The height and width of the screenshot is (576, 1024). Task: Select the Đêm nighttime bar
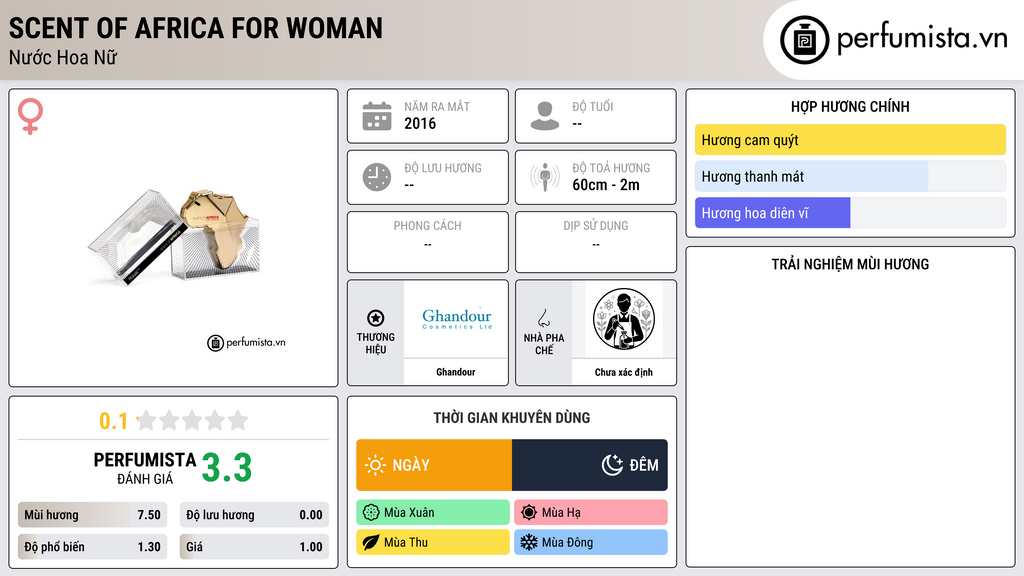[x=590, y=465]
